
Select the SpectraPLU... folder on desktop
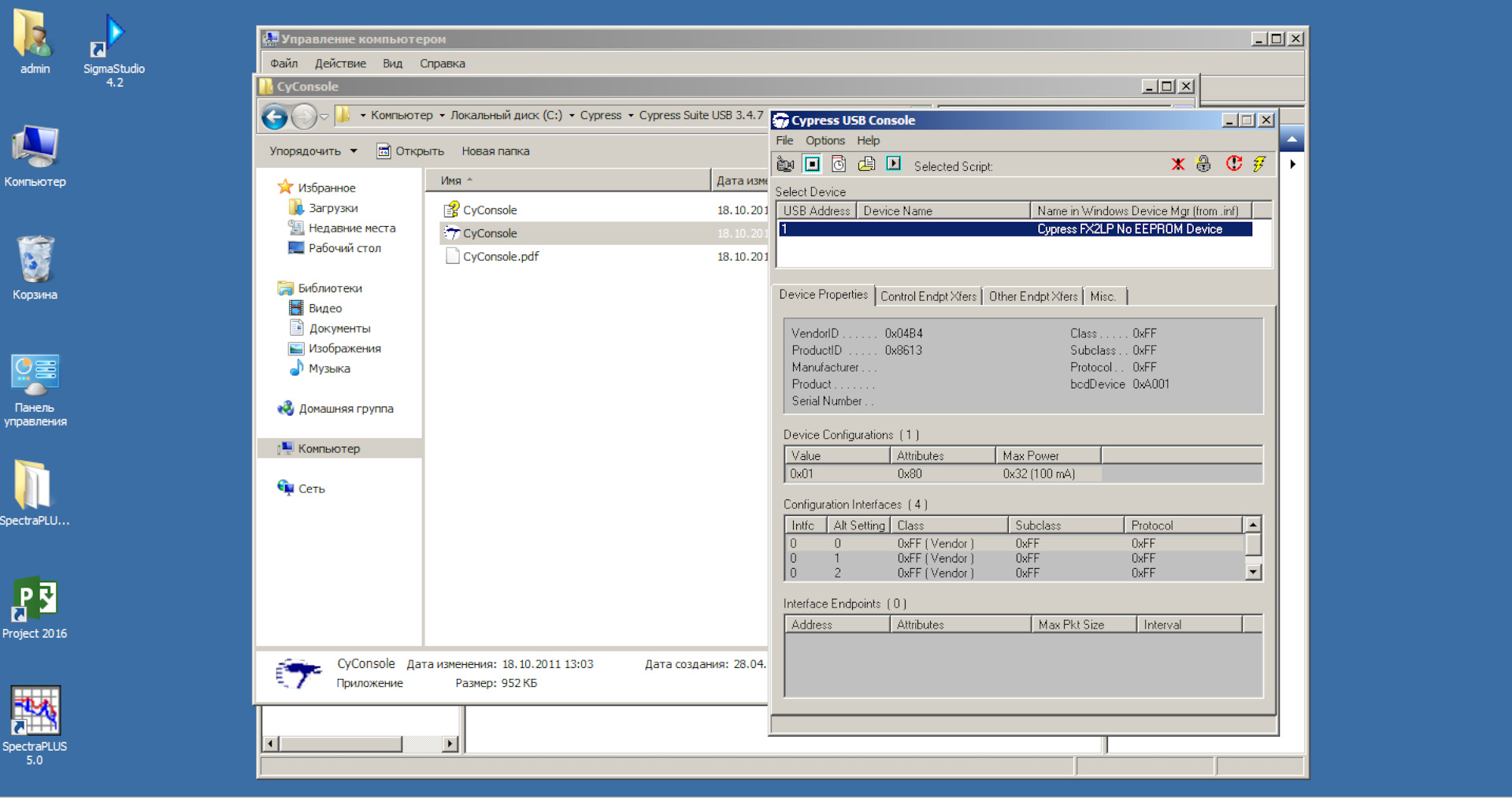pyautogui.click(x=35, y=492)
